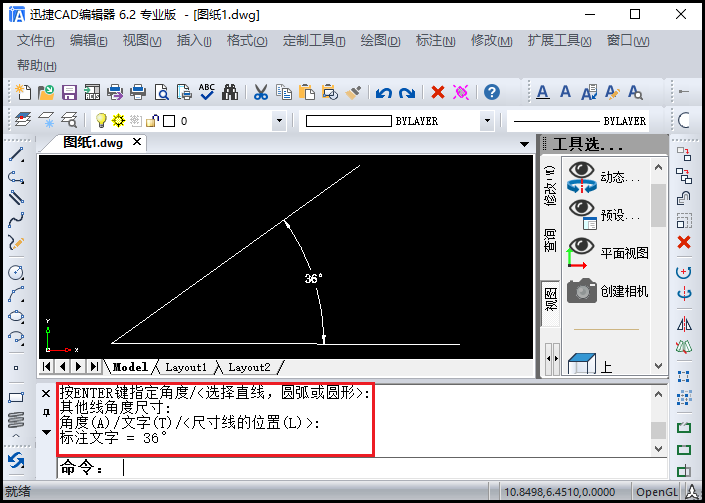The width and height of the screenshot is (705, 503).
Task: Open an existing file with folder icon
Action: pyautogui.click(x=46, y=92)
